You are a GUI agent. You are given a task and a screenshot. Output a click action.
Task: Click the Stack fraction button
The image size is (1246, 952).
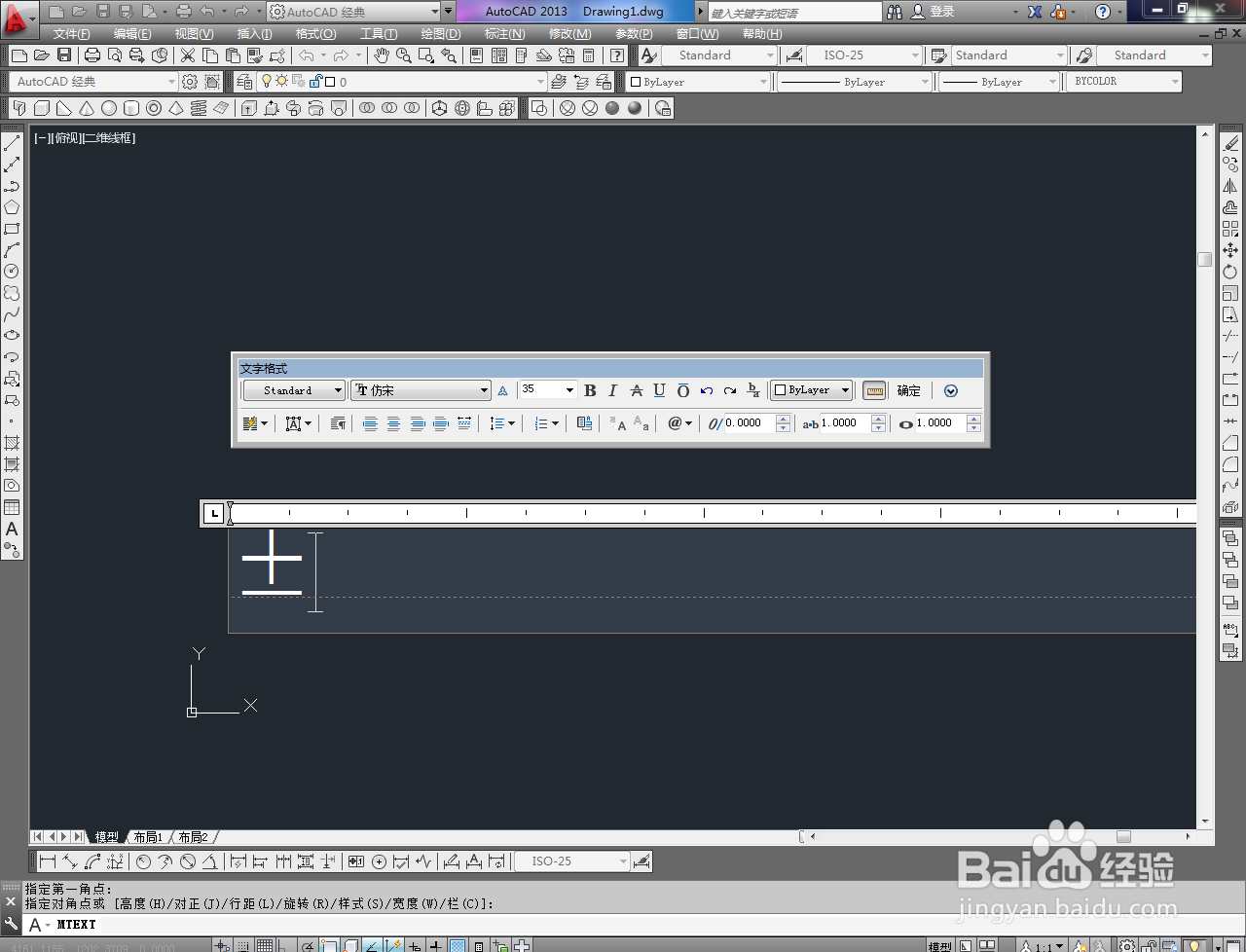(753, 390)
